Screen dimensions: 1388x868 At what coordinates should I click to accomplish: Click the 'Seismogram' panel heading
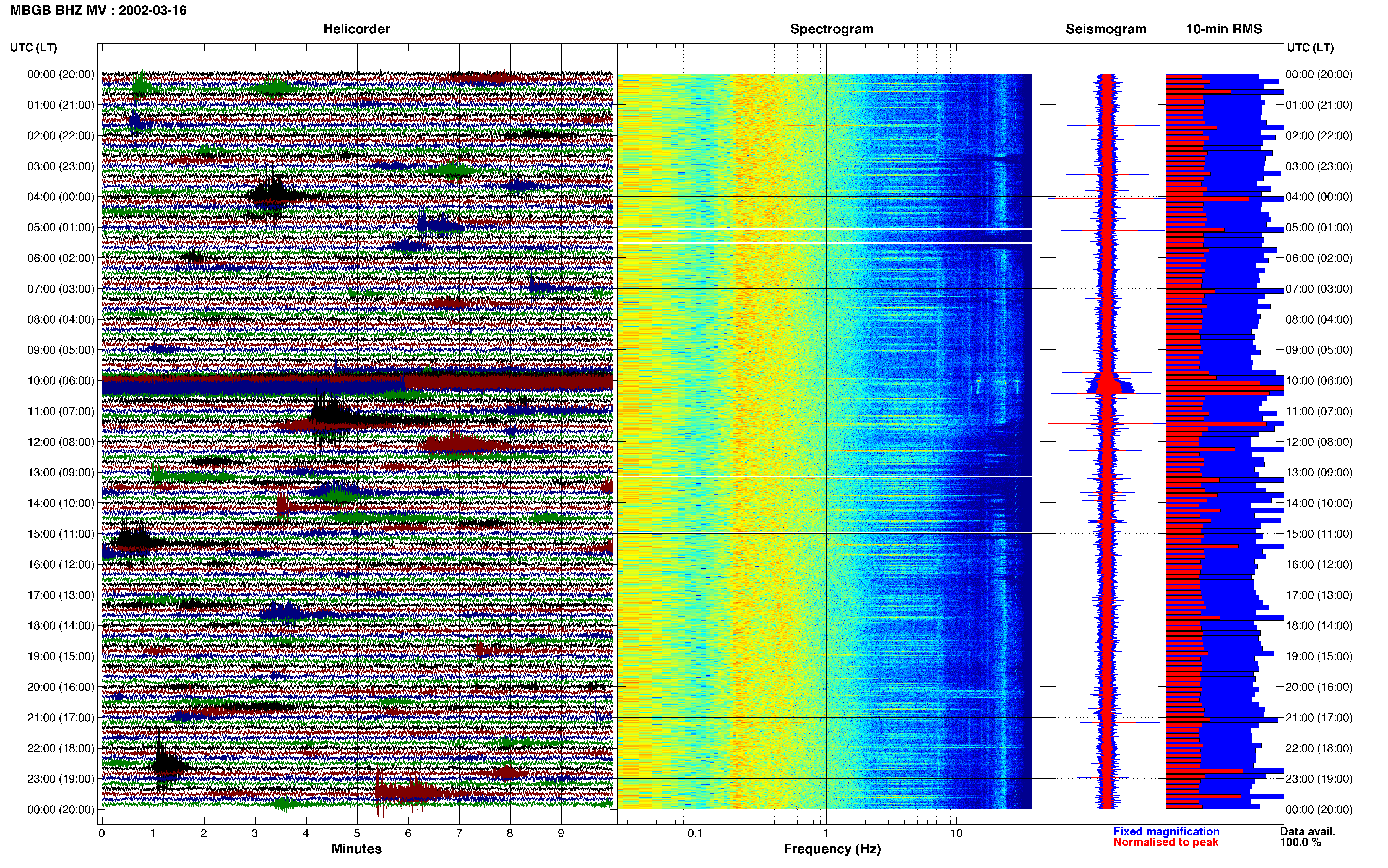point(1106,29)
